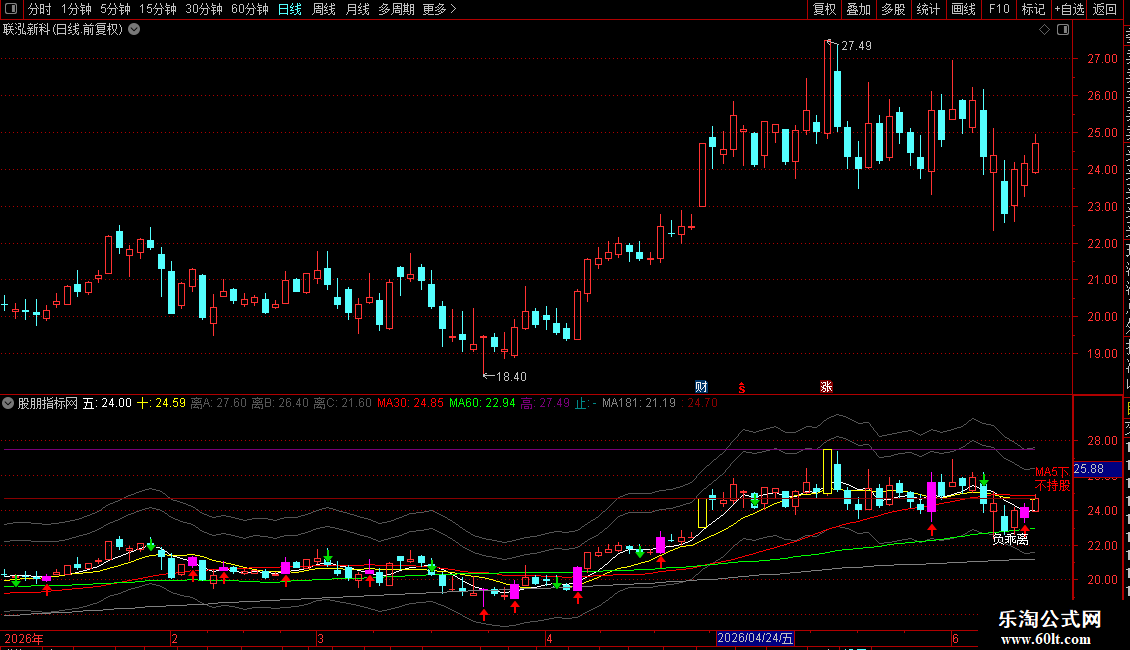The width and height of the screenshot is (1130, 650).
Task: Click the right panel toggle icon
Action: 1062,30
